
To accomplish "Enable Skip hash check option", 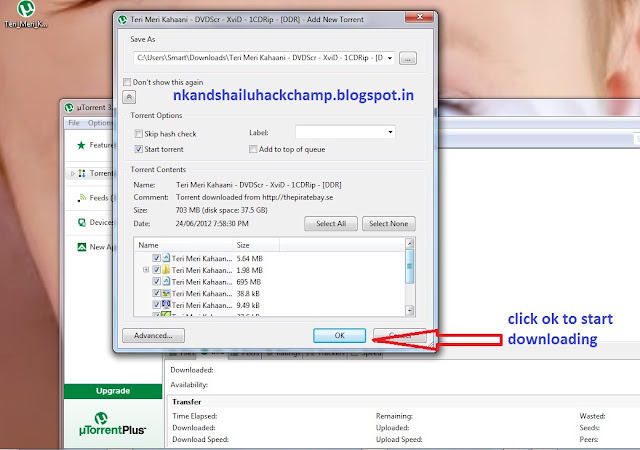I will click(138, 134).
